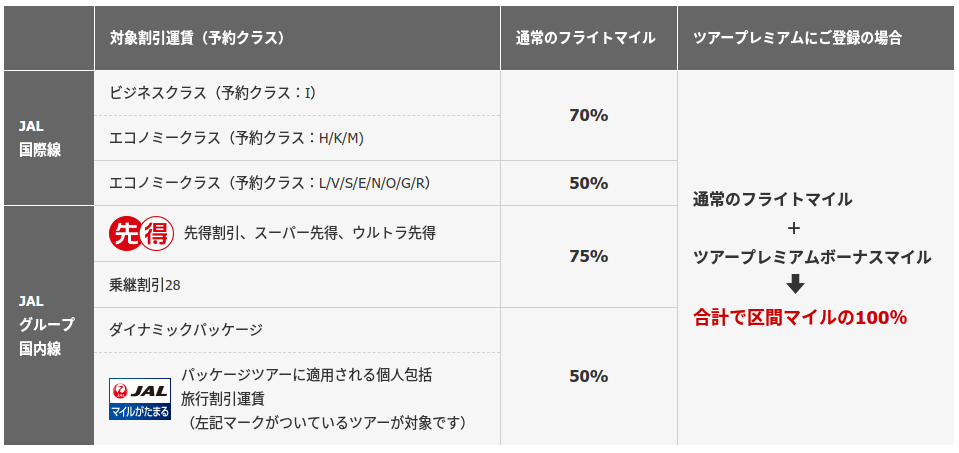
Task: Click the エコノミークラス H/K/M row
Action: click(297, 138)
